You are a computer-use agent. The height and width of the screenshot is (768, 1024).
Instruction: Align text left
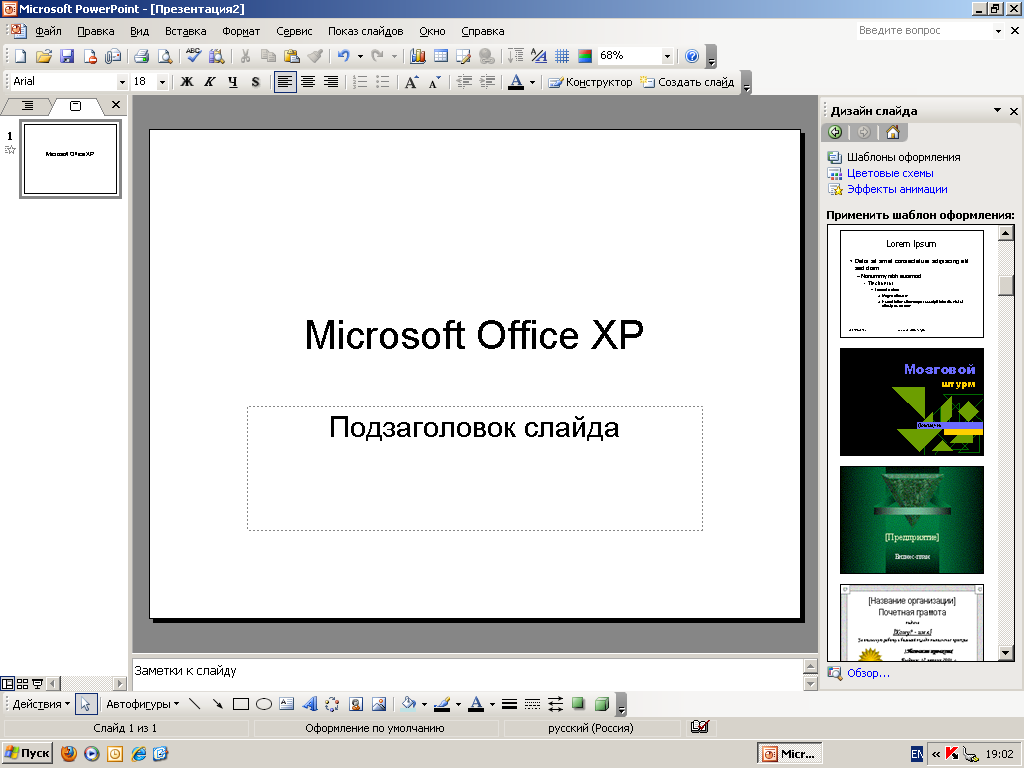pos(285,82)
